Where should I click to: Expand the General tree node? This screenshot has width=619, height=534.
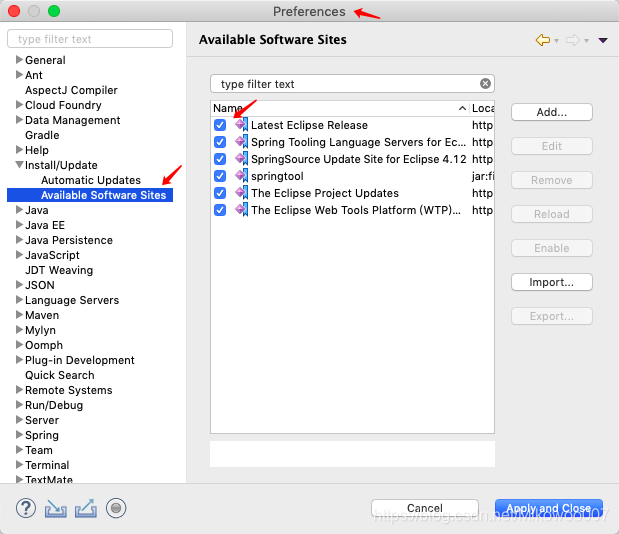tap(19, 60)
